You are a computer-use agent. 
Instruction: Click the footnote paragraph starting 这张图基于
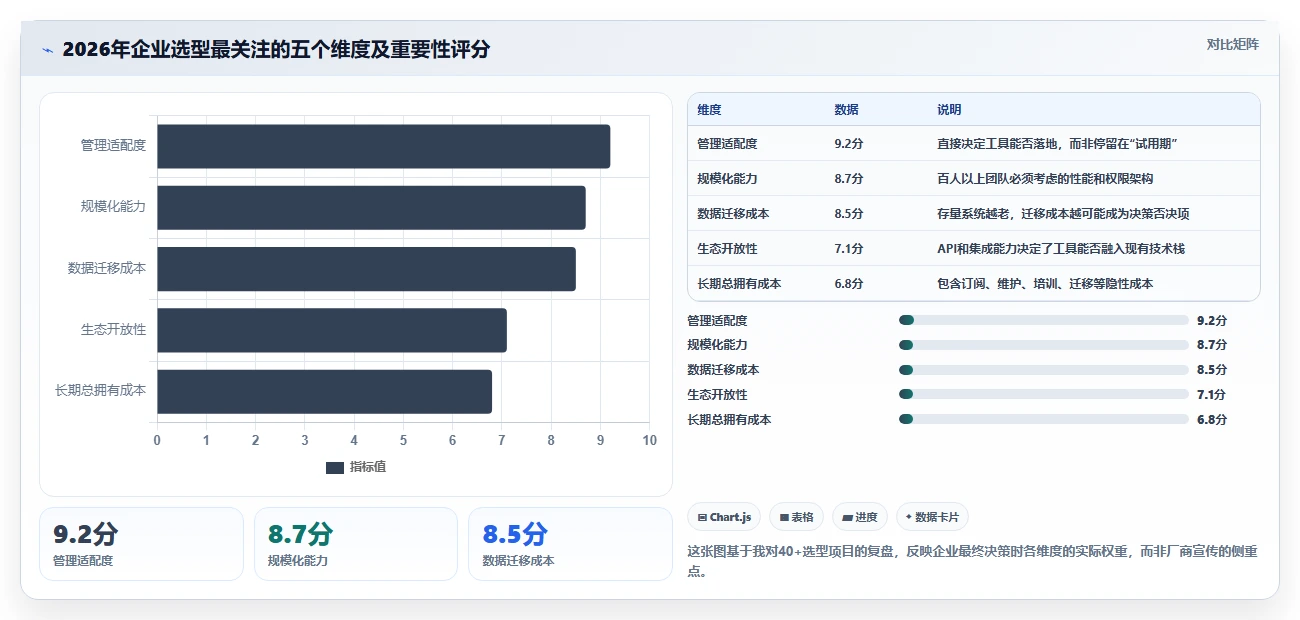(x=972, y=562)
